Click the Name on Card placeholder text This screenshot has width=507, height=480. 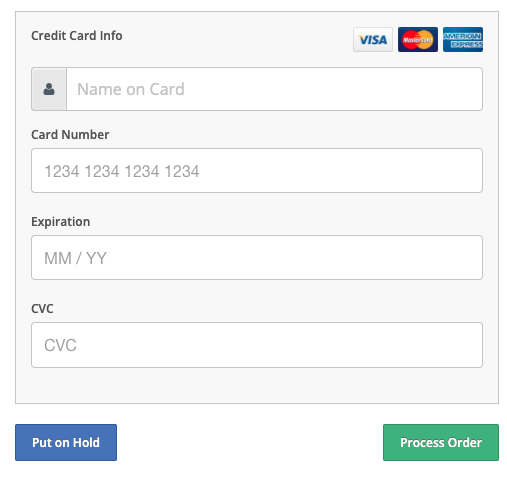pyautogui.click(x=131, y=89)
